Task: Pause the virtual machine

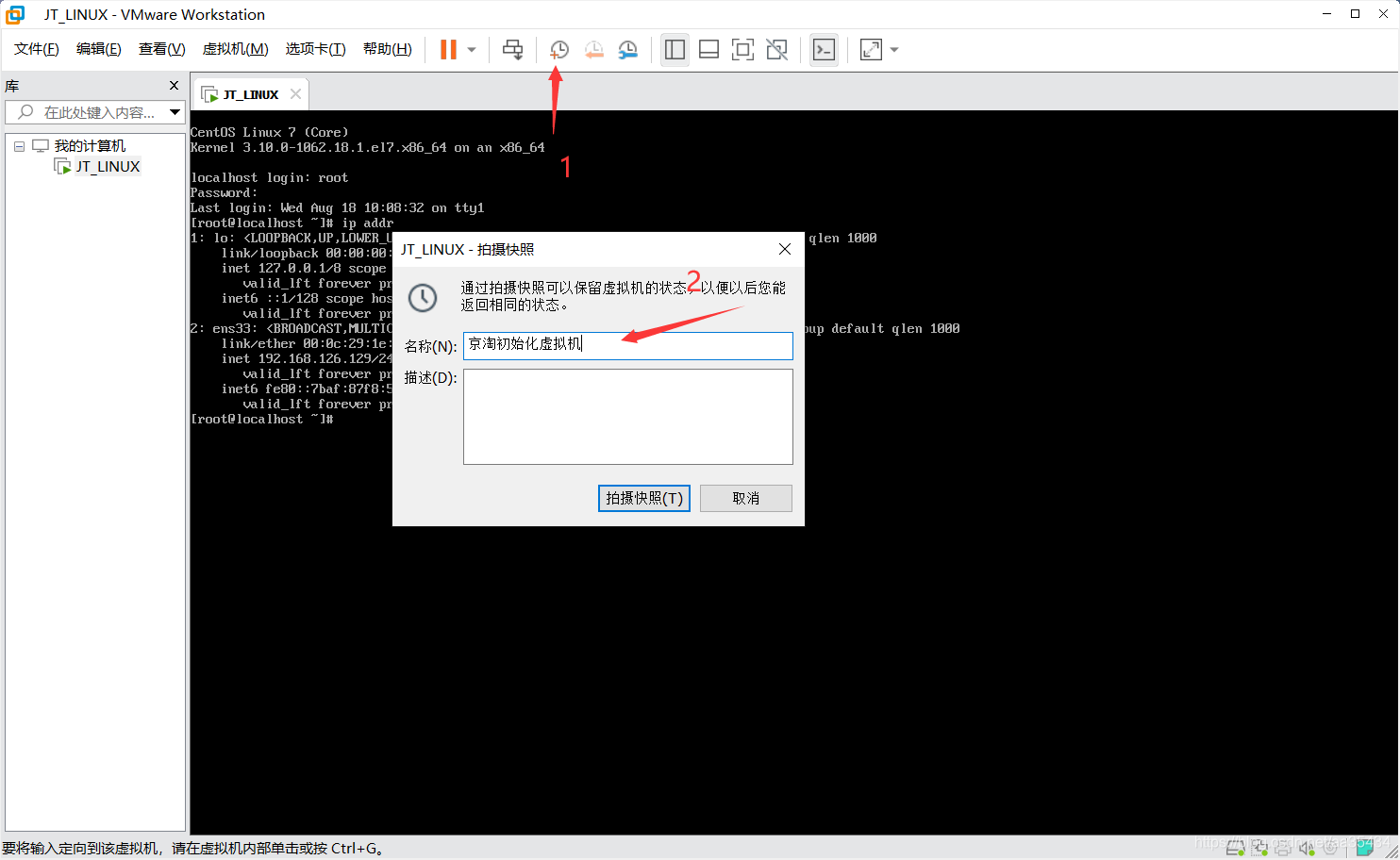Action: 448,50
